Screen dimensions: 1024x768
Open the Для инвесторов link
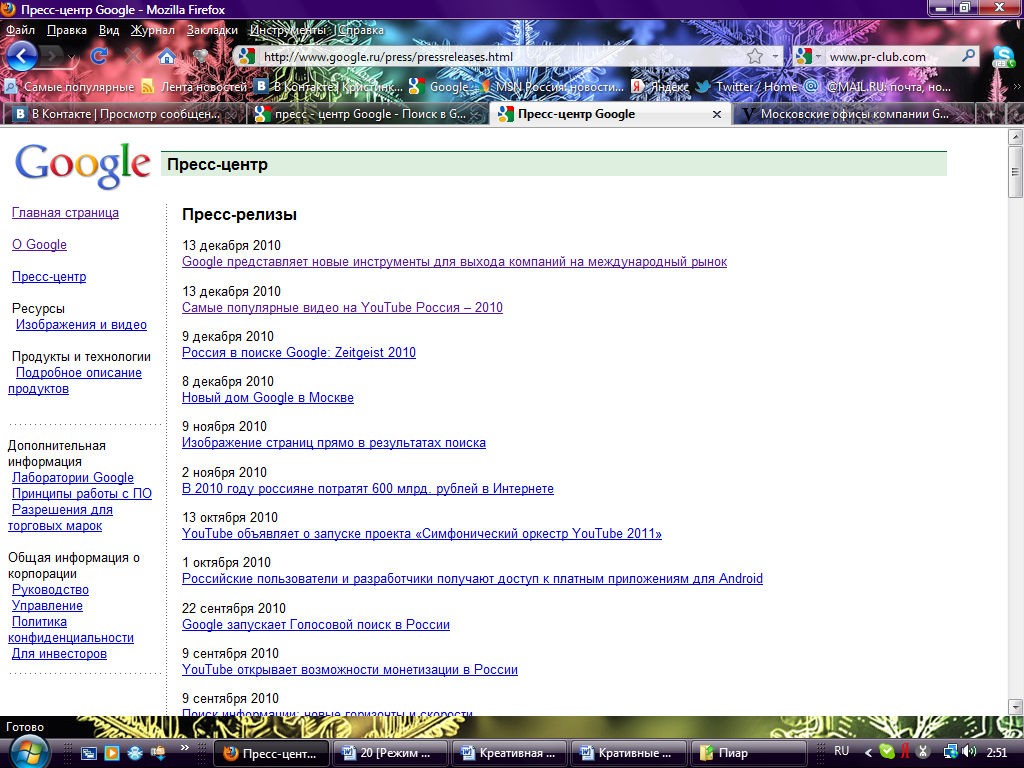click(59, 654)
